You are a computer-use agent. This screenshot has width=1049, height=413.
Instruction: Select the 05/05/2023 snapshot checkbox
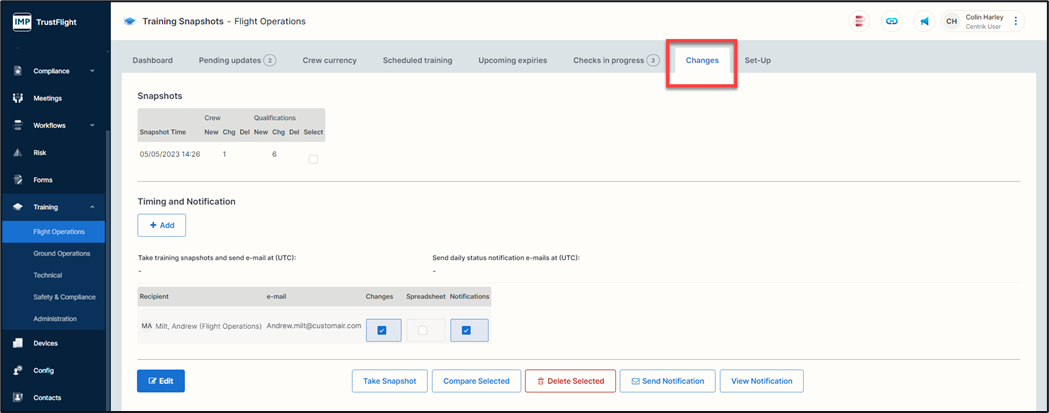313,159
